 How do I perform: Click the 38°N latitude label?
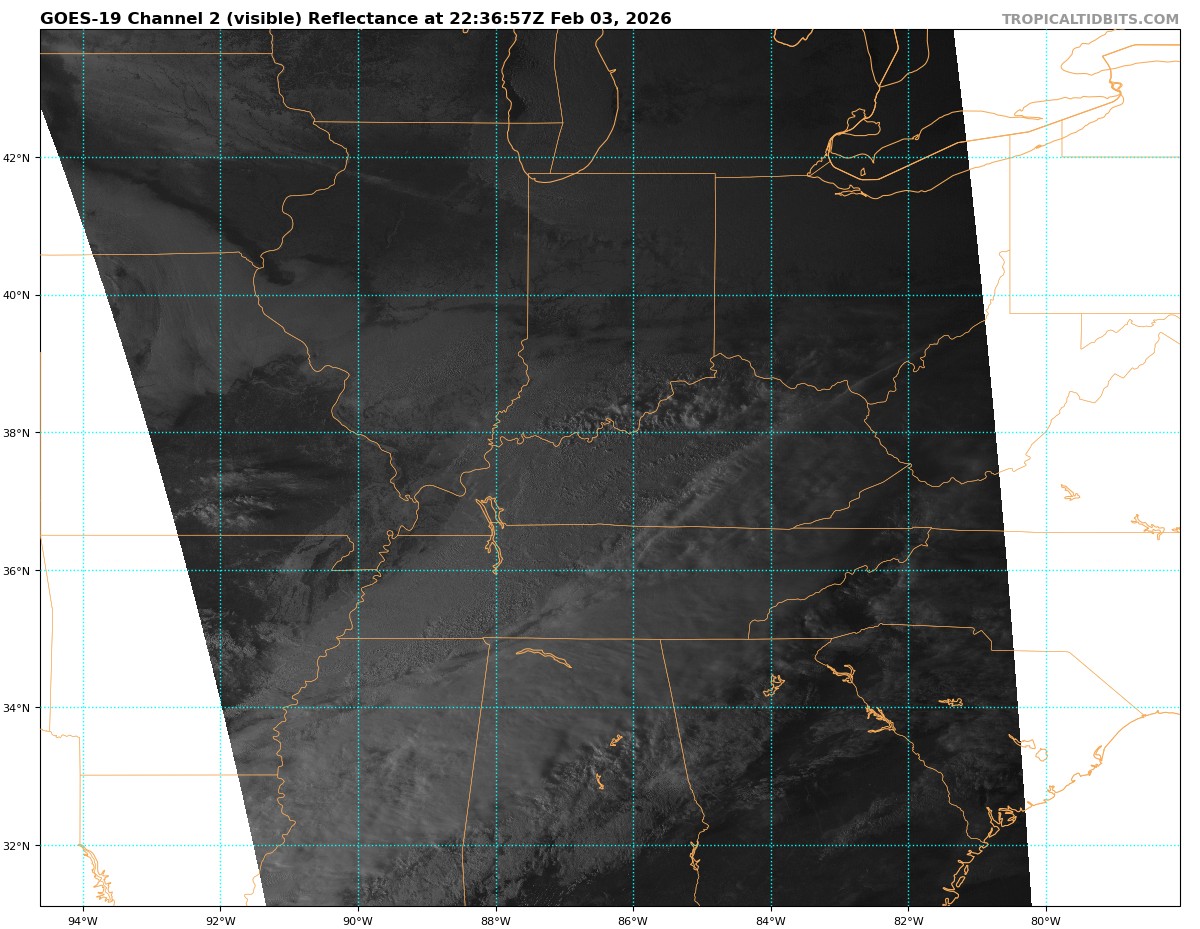click(x=21, y=433)
